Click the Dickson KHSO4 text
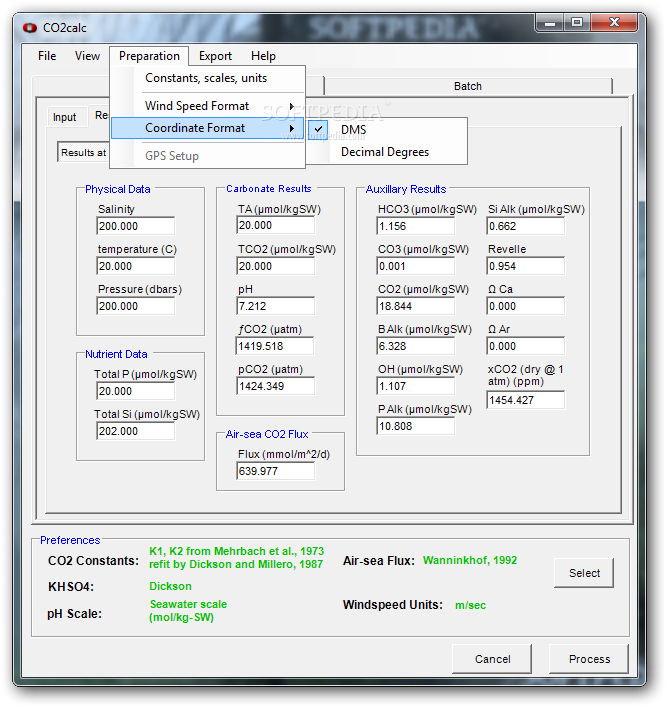This screenshot has height=707, width=667. (170, 586)
